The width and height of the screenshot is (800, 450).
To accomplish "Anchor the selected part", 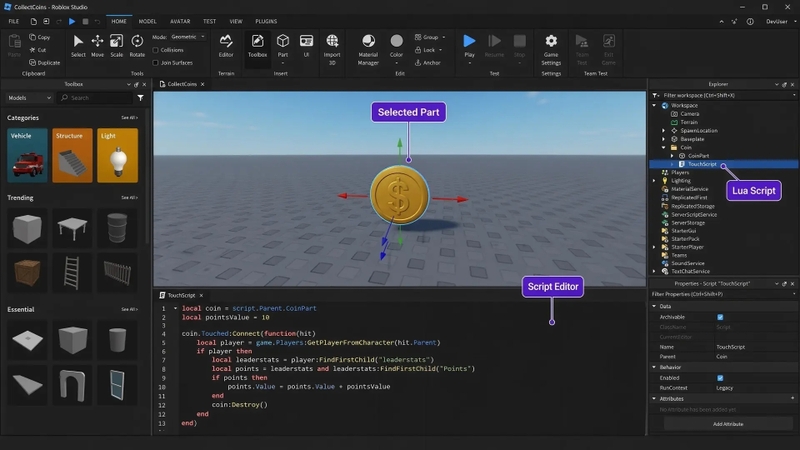I will tap(428, 63).
